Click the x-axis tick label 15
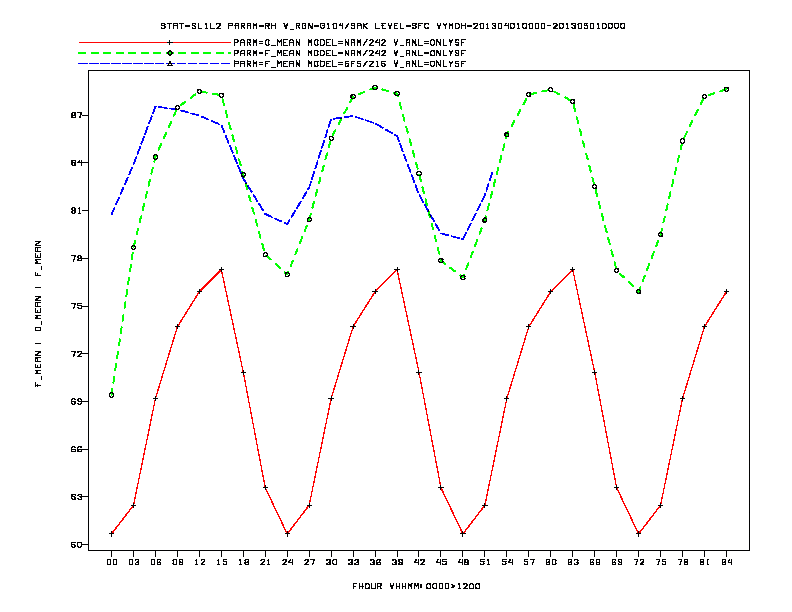The width and height of the screenshot is (792, 612). click(221, 562)
